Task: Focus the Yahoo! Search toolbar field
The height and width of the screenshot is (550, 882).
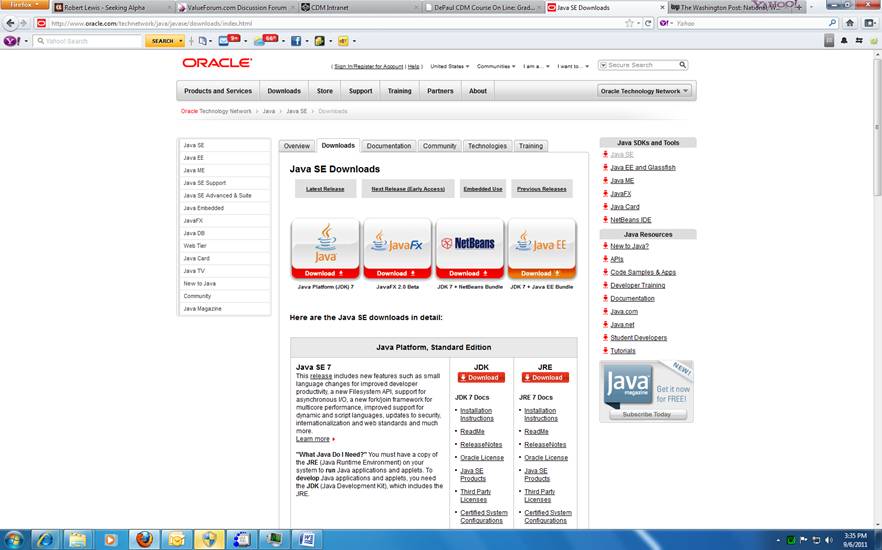Action: click(x=87, y=41)
